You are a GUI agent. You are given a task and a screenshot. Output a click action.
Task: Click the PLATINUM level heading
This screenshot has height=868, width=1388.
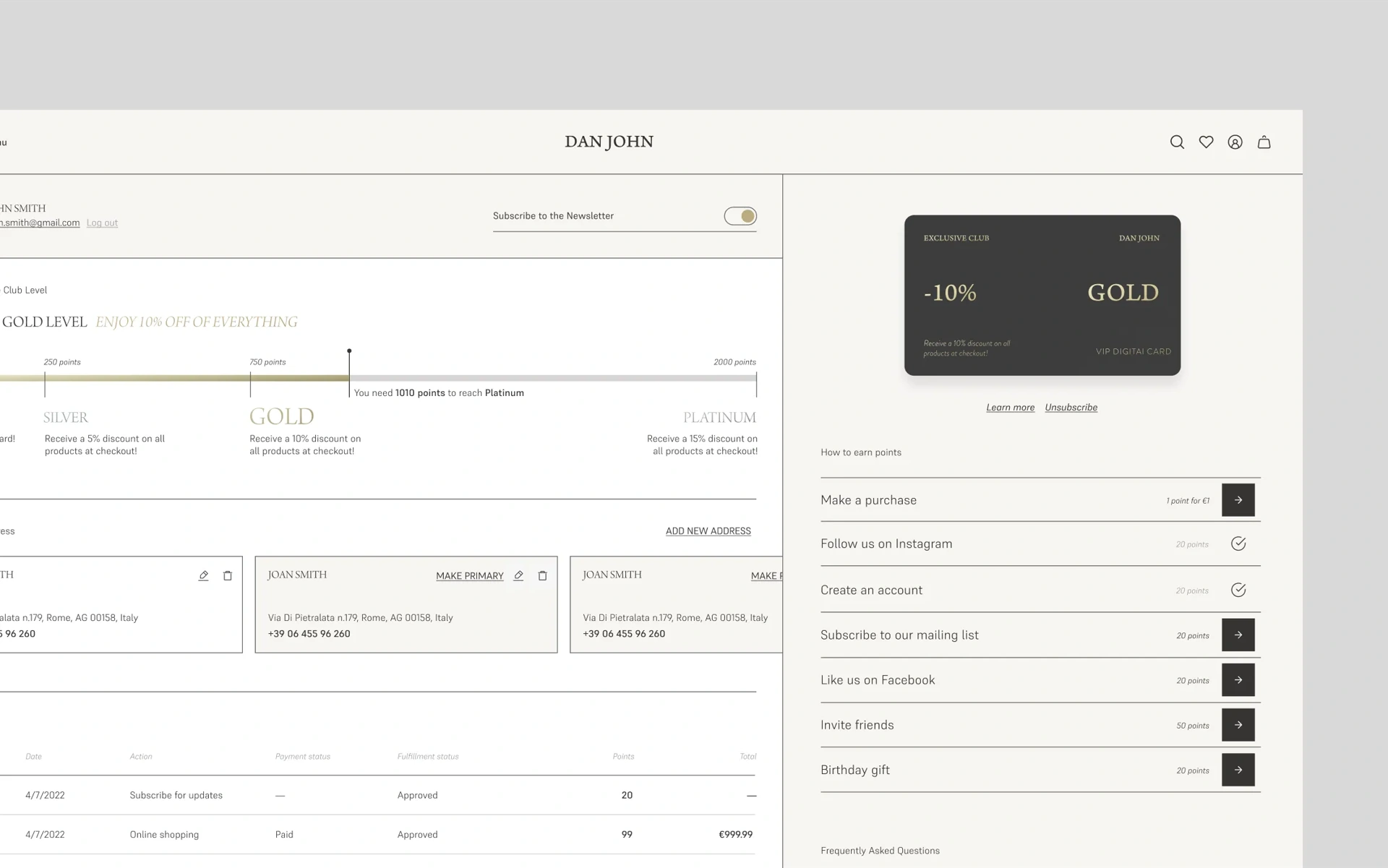click(719, 417)
